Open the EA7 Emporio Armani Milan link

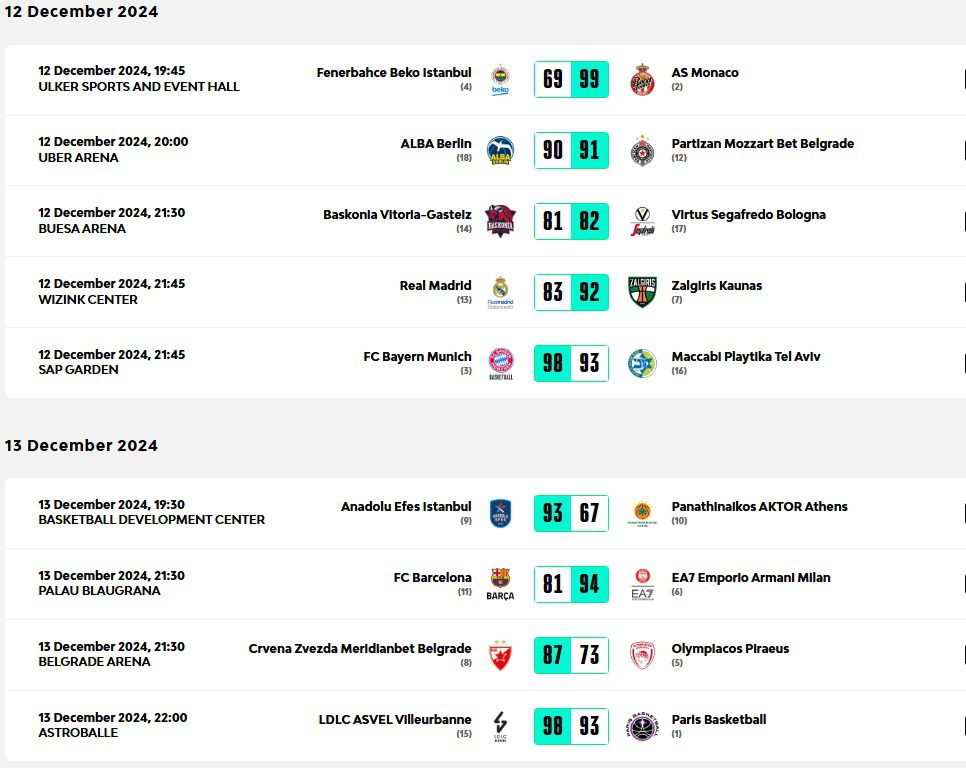[750, 578]
